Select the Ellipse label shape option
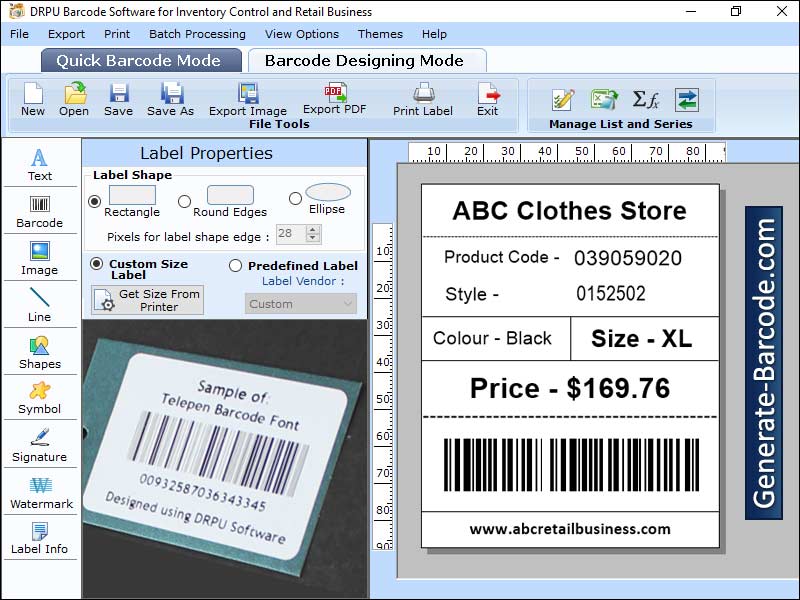Image resolution: width=800 pixels, height=600 pixels. 295,199
